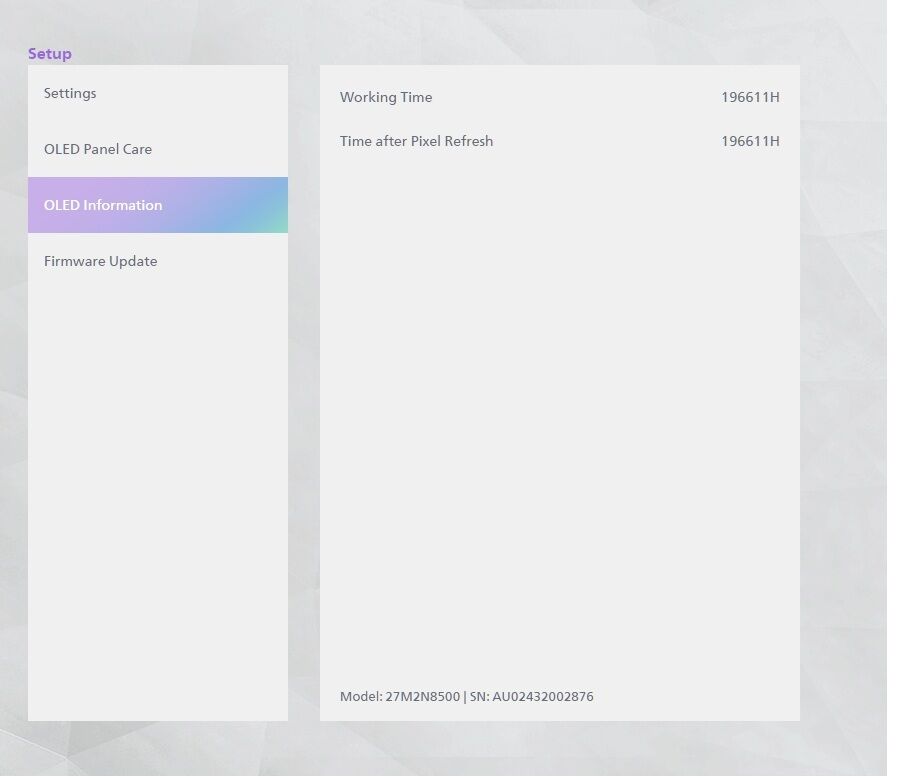Click the Working Time value 196611H
This screenshot has width=900, height=780.
pos(750,98)
